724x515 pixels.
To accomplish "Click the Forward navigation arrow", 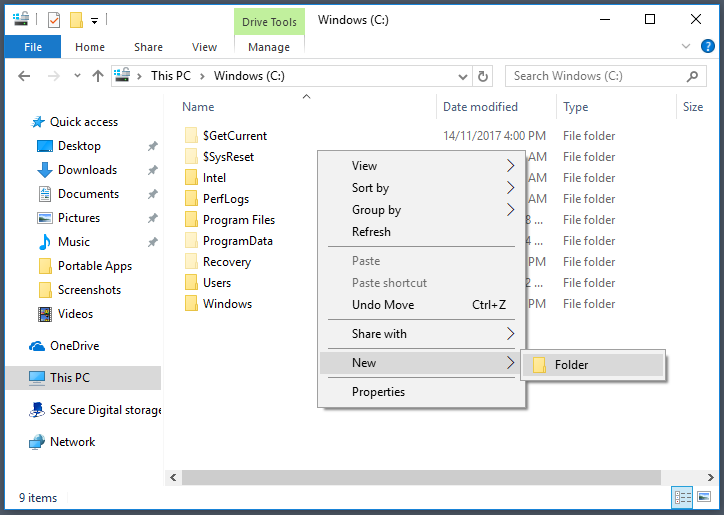I will point(54,76).
